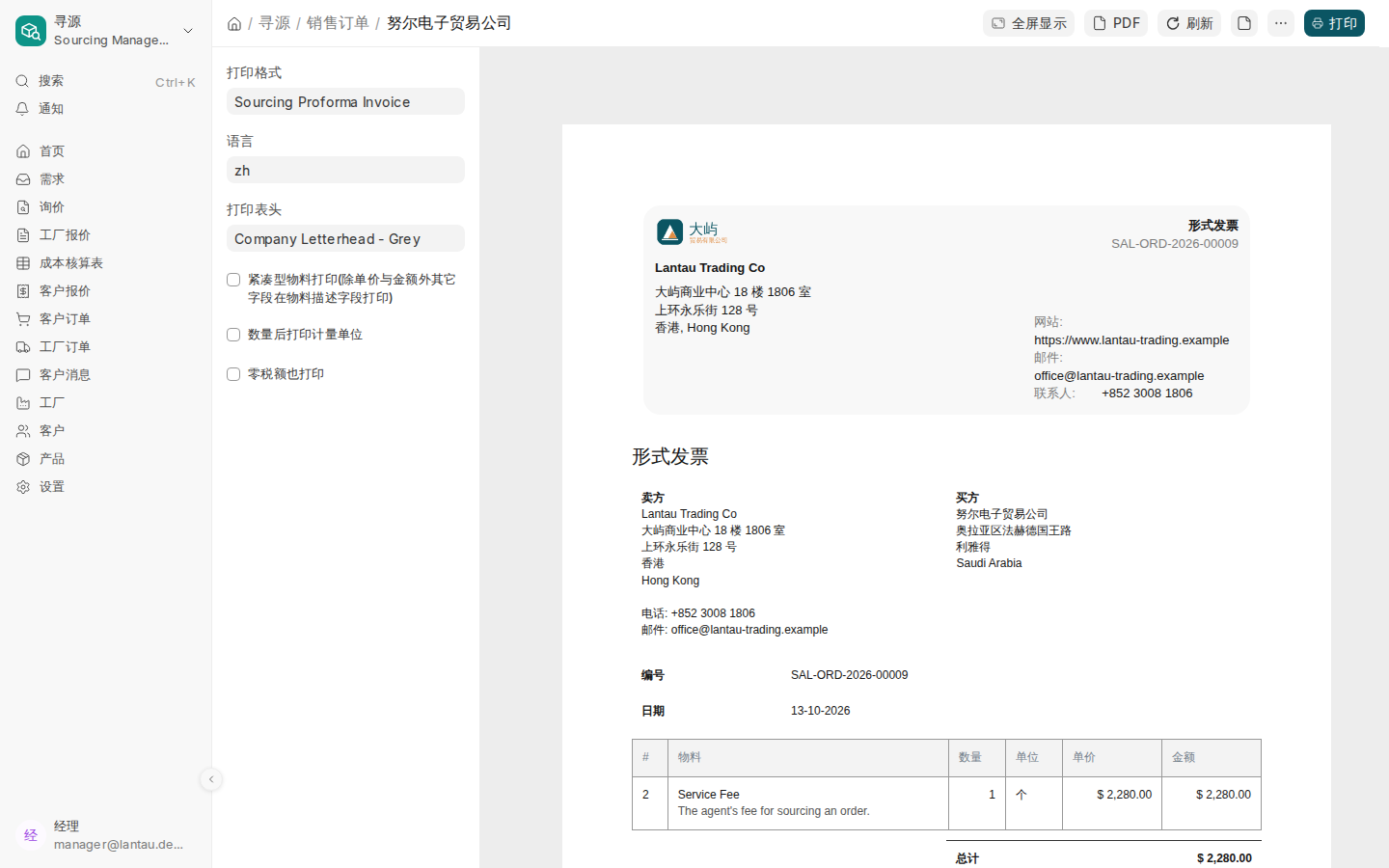Click the 需求 inbox icon
Image resolution: width=1389 pixels, height=868 pixels.
[x=23, y=179]
